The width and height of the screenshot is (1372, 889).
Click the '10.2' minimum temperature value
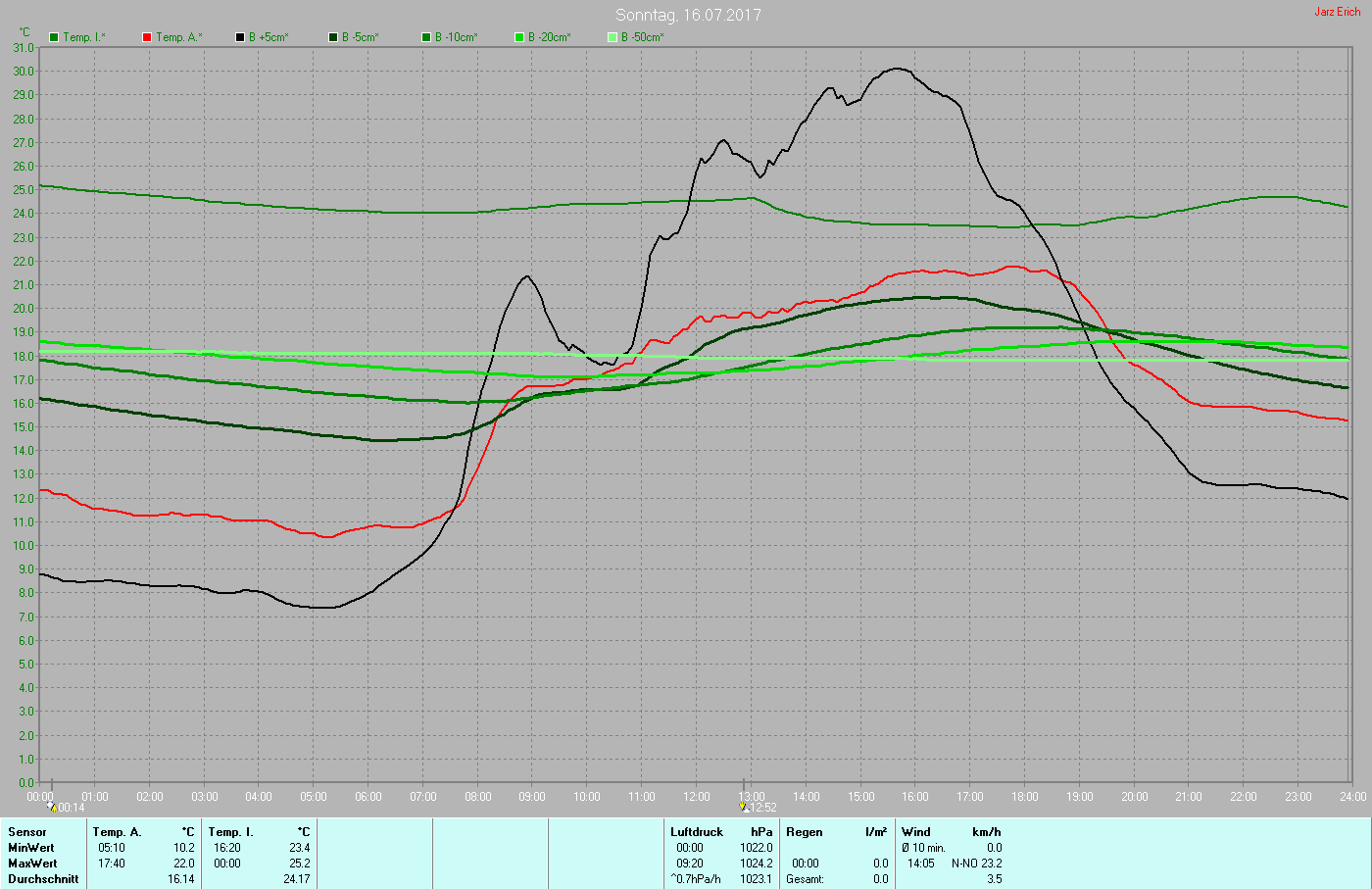[184, 848]
